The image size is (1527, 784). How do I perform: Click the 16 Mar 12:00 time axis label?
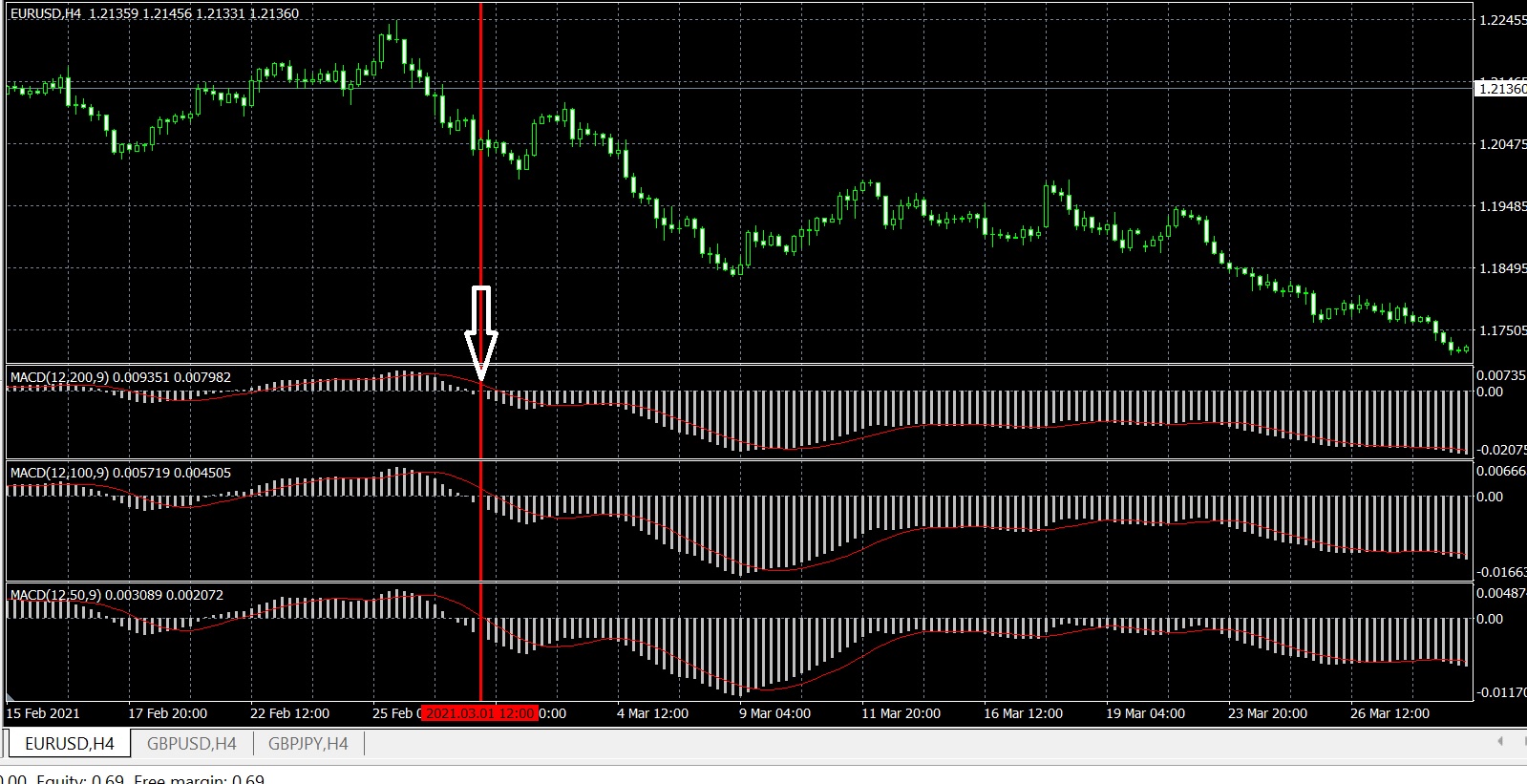click(x=1023, y=713)
